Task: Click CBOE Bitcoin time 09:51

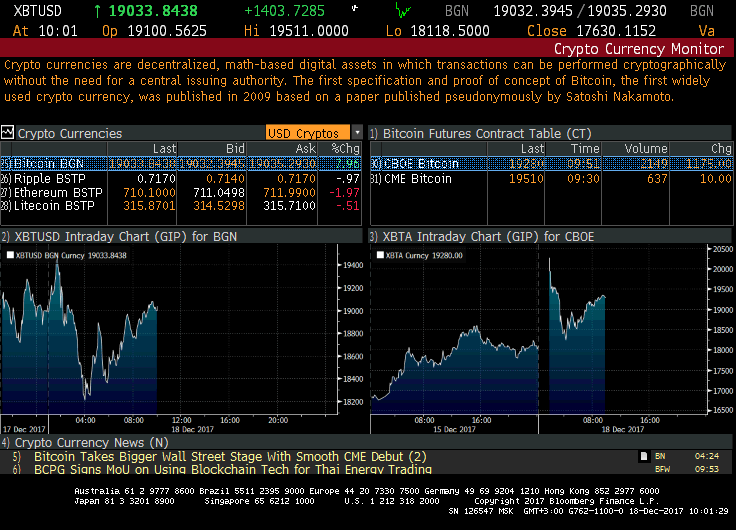Action: (583, 163)
